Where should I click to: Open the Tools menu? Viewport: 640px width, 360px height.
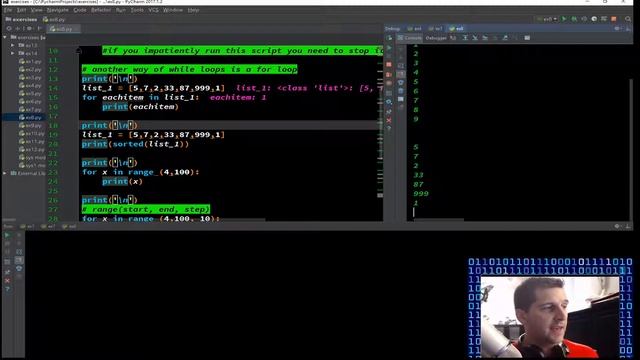point(137,10)
